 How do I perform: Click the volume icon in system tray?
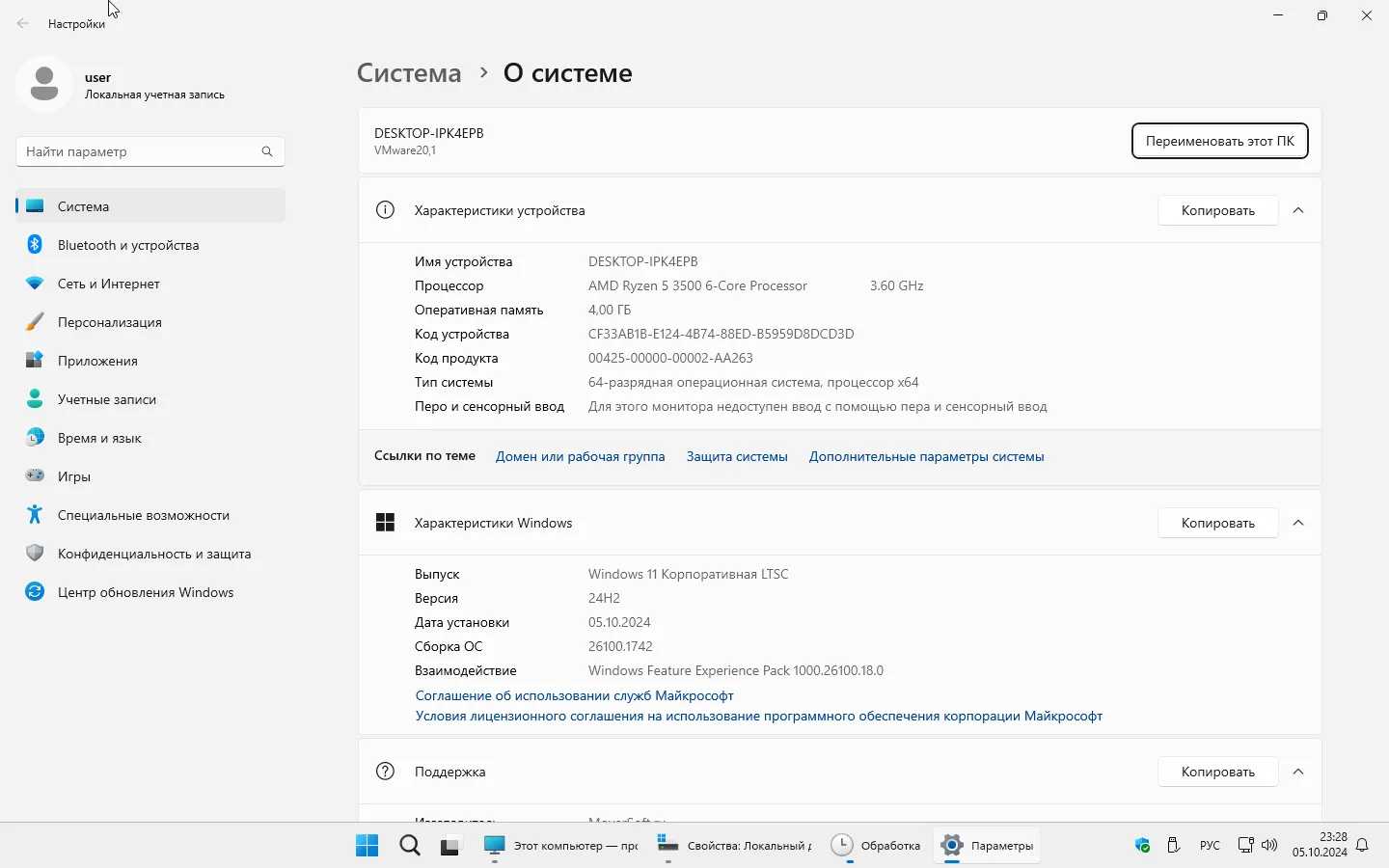coord(1269,846)
